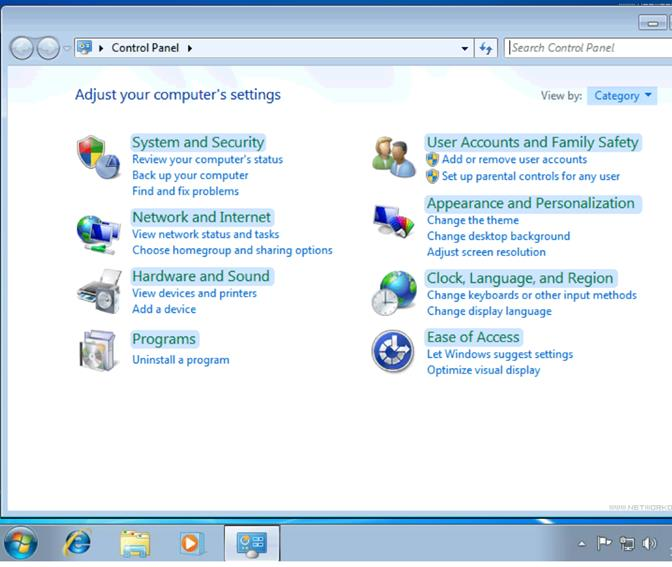The width and height of the screenshot is (672, 567).
Task: Click the Action Center flag tray icon
Action: click(604, 543)
